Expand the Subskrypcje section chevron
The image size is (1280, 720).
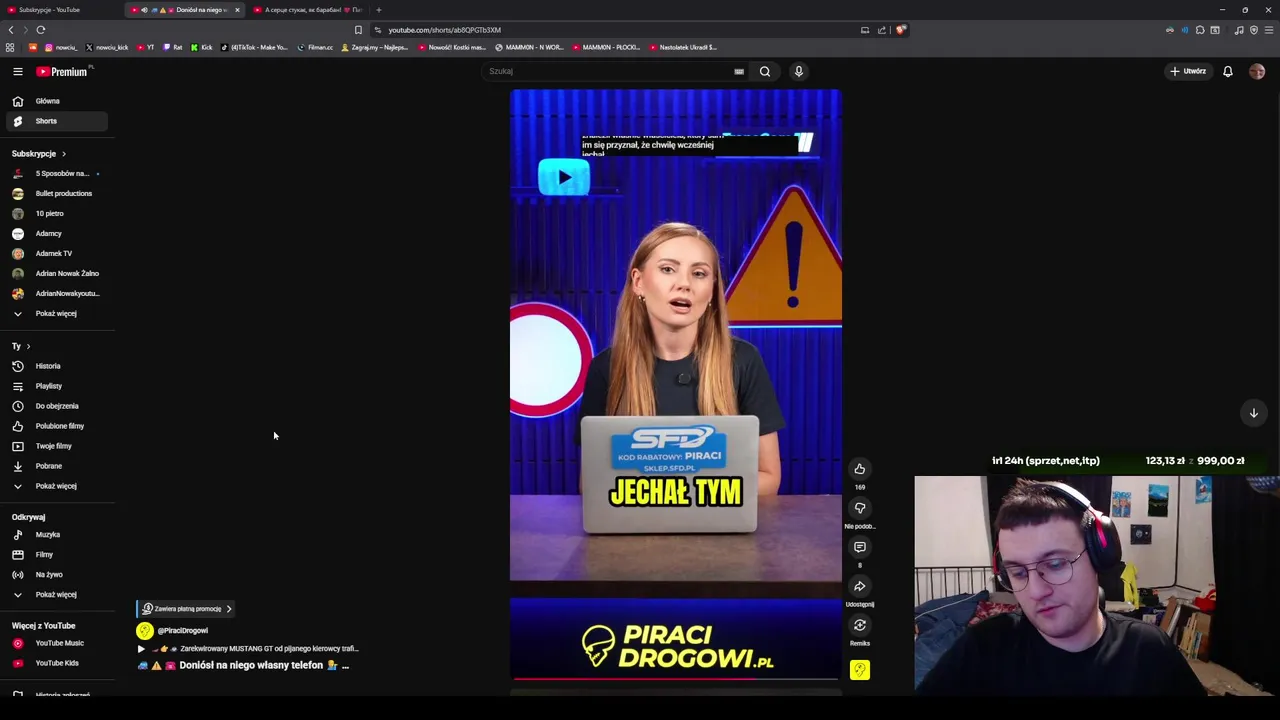[63, 154]
